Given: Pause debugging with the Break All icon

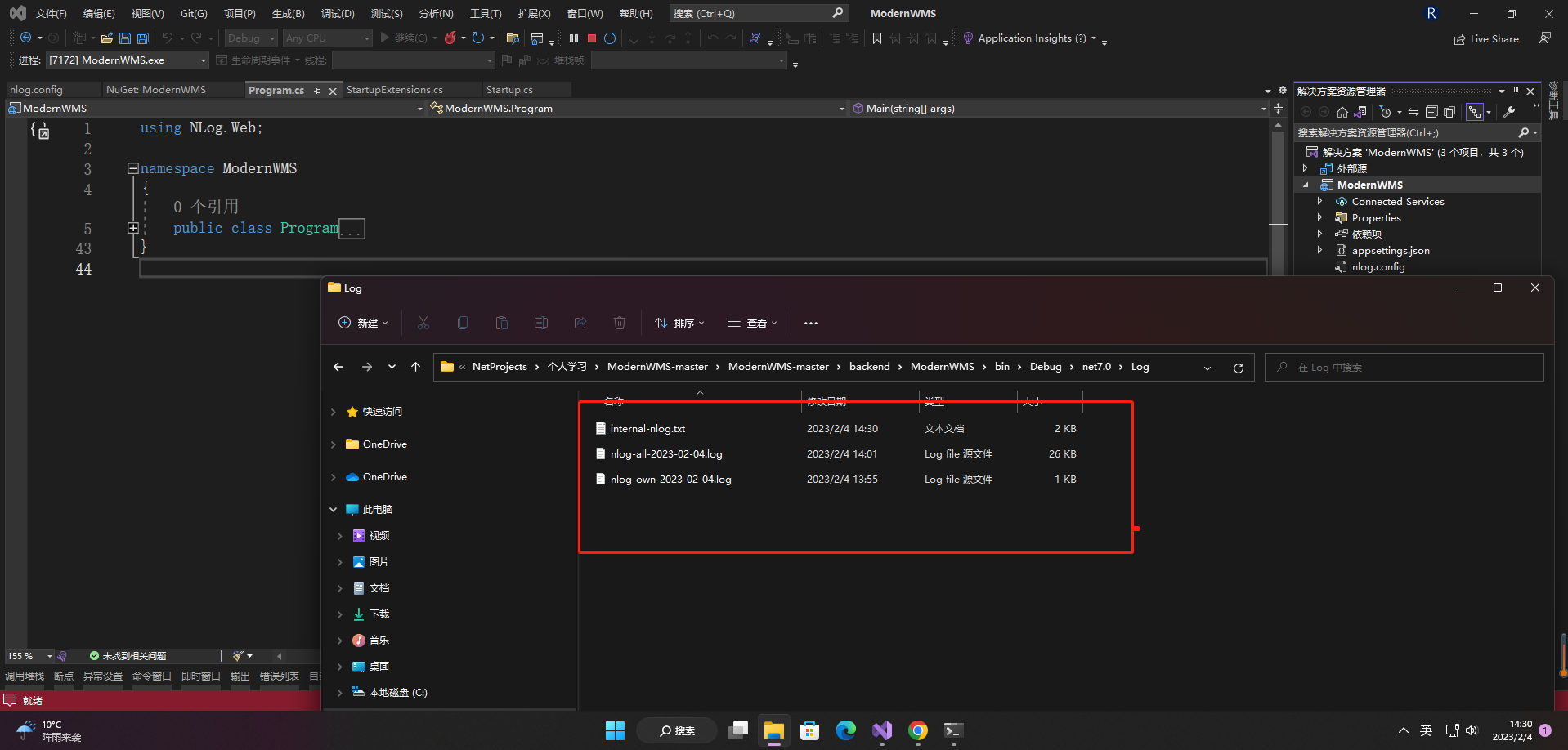Looking at the screenshot, I should tap(574, 38).
